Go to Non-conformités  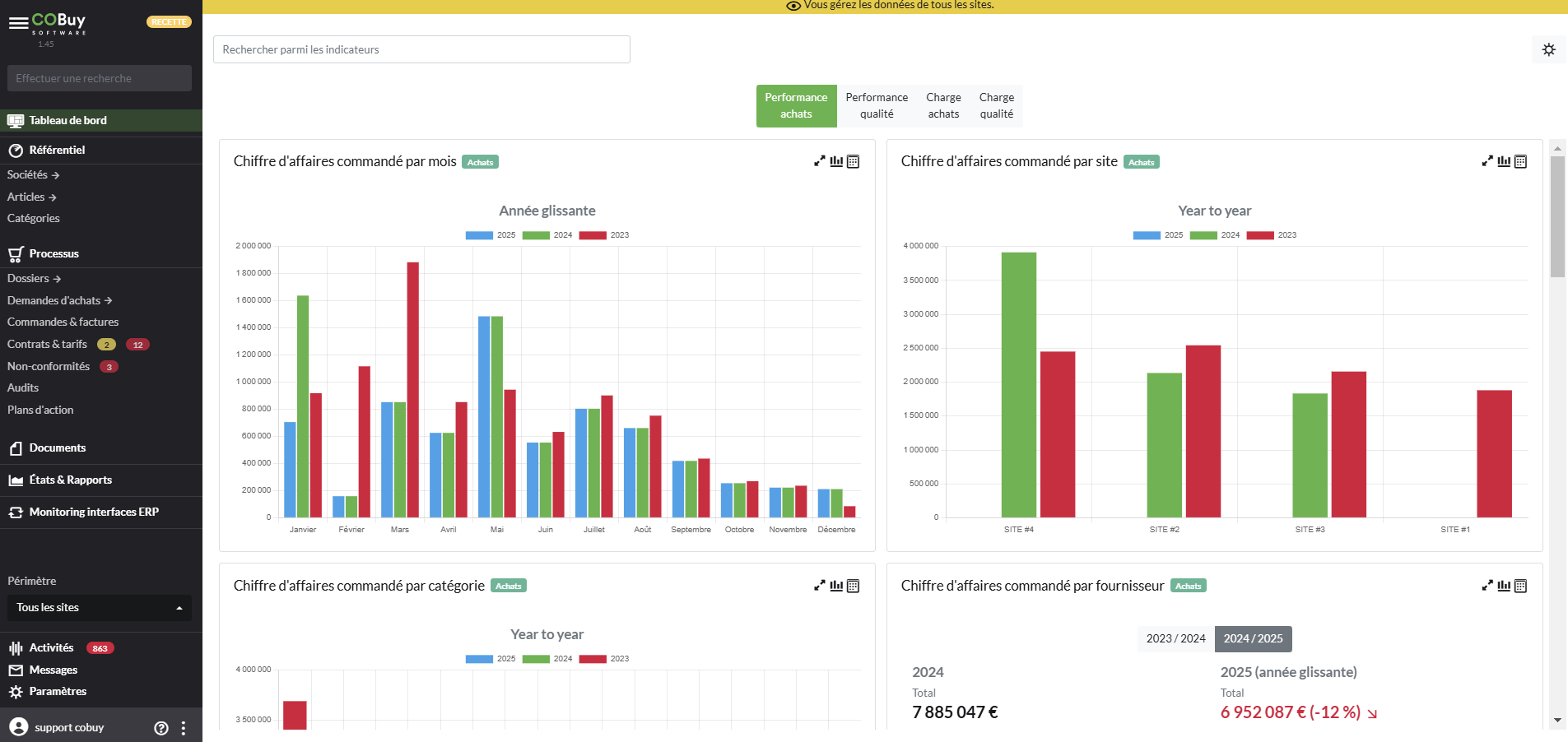pos(49,367)
